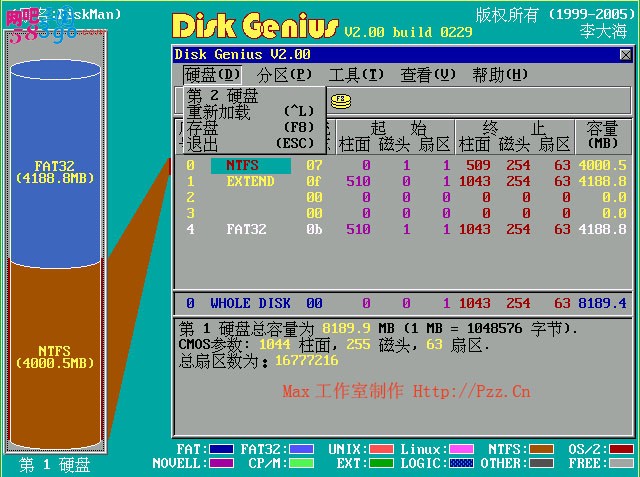Close the Disk Genius V2.00 window

click(x=625, y=55)
